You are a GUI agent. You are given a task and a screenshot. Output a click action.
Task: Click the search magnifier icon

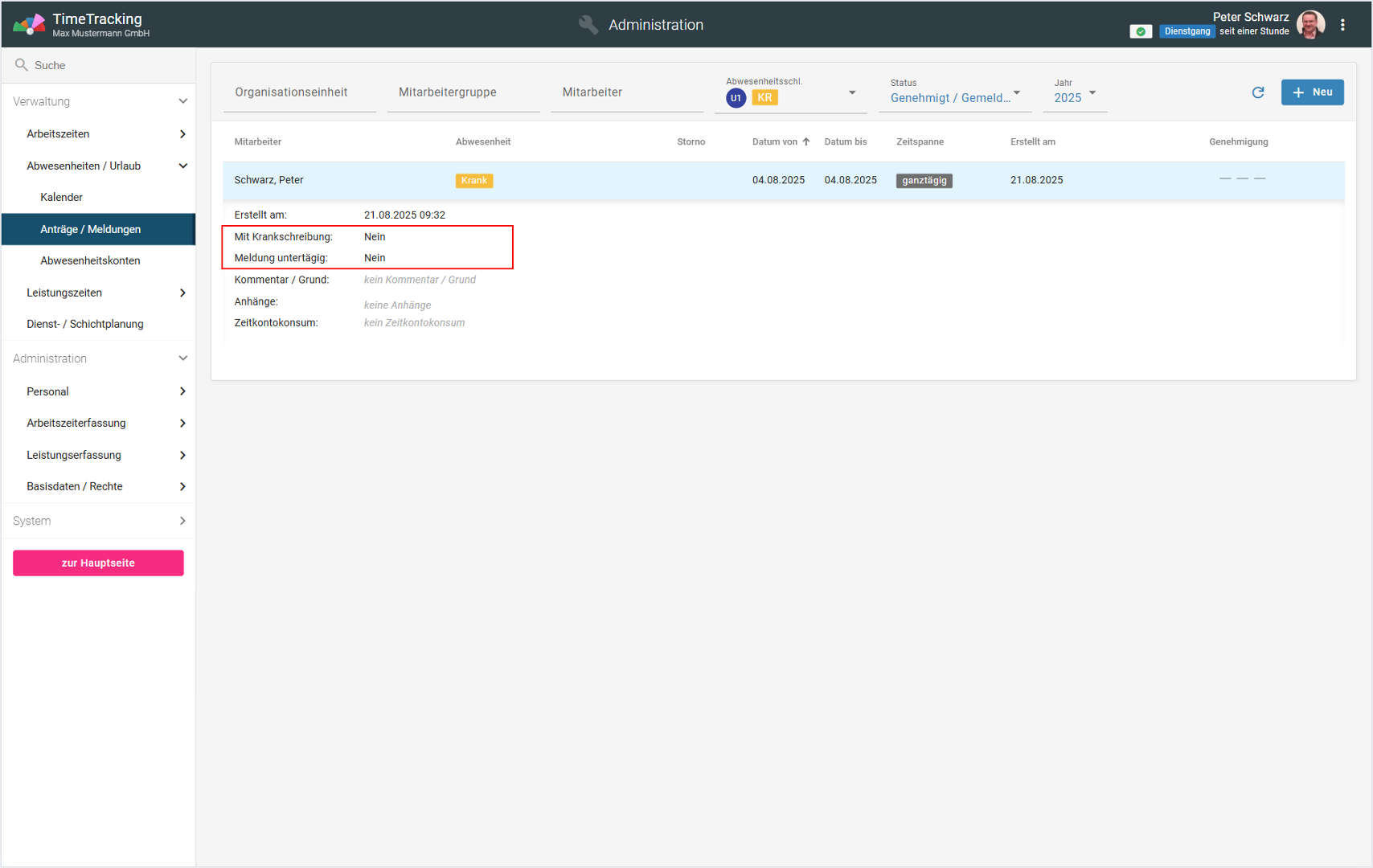tap(22, 65)
